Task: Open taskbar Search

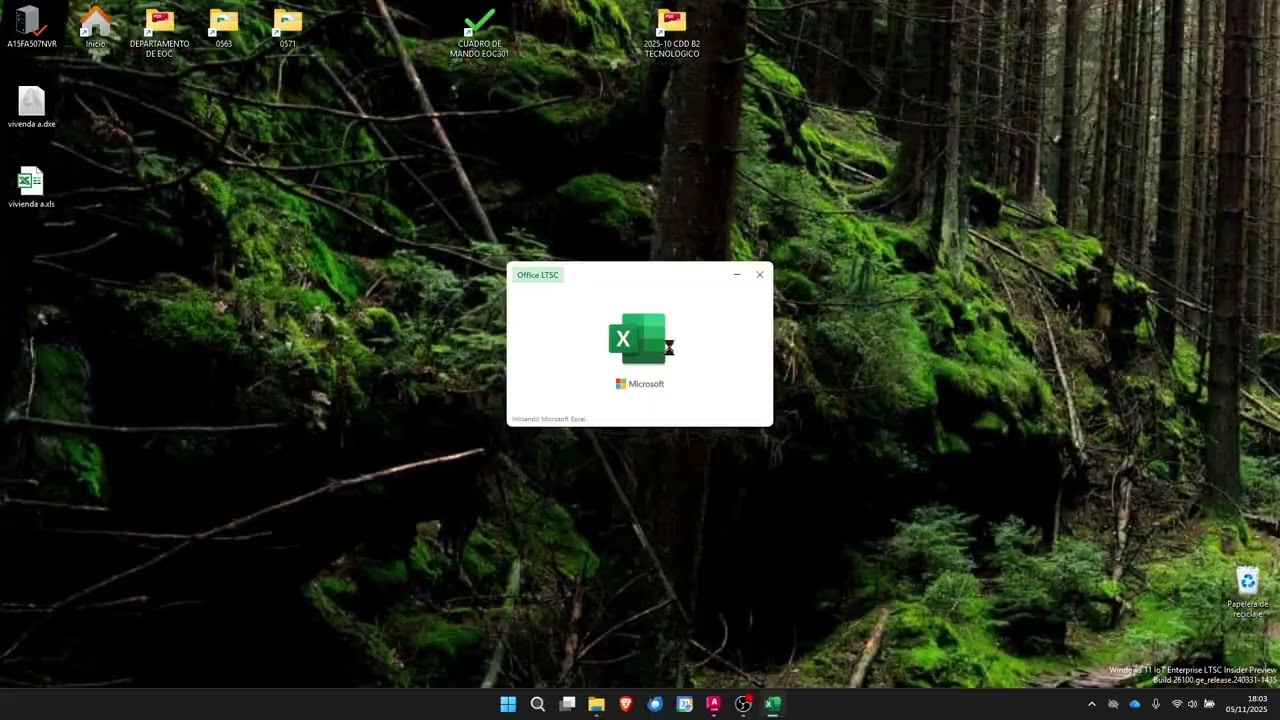Action: tap(537, 704)
